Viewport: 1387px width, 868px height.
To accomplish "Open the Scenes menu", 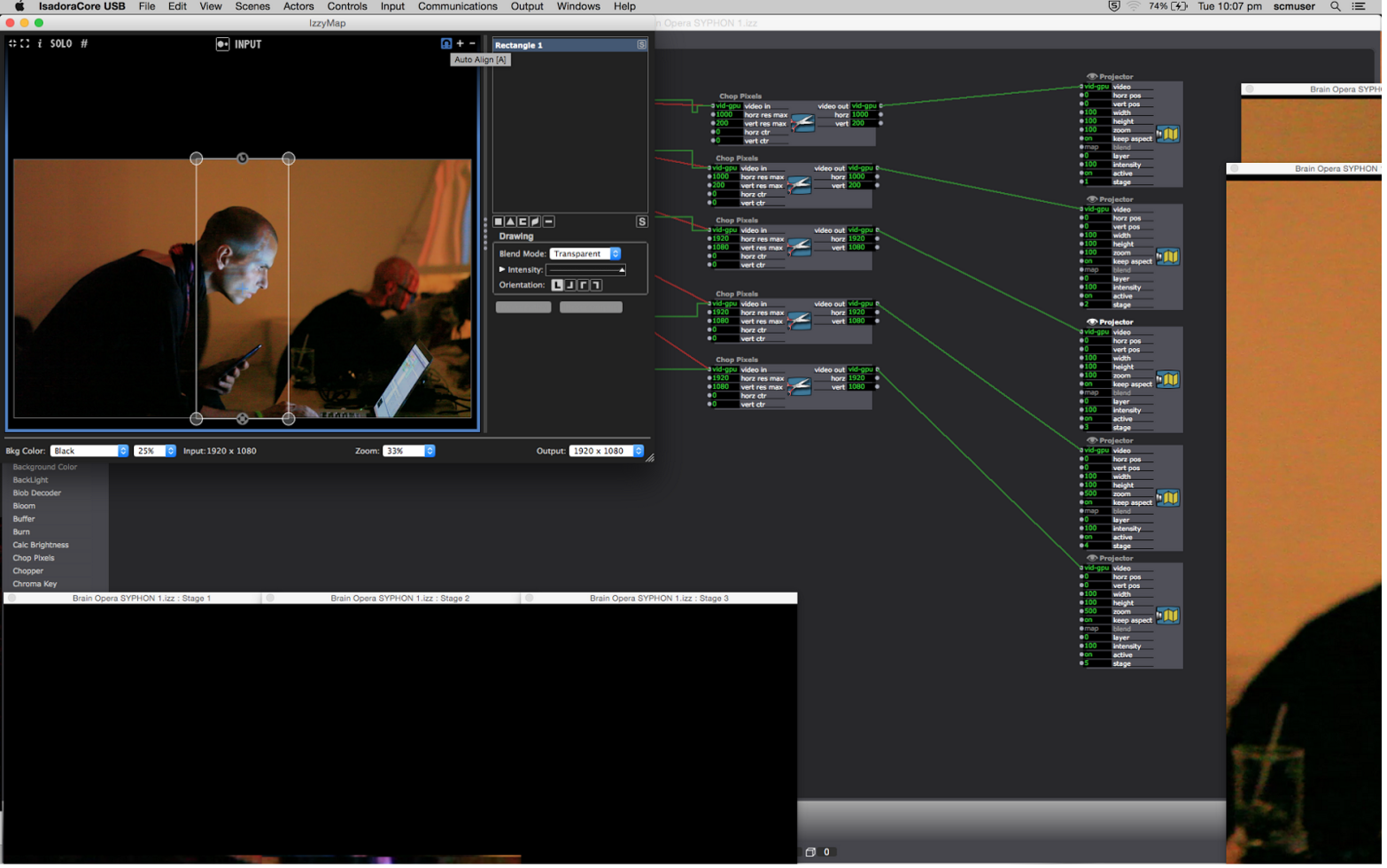I will coord(252,6).
